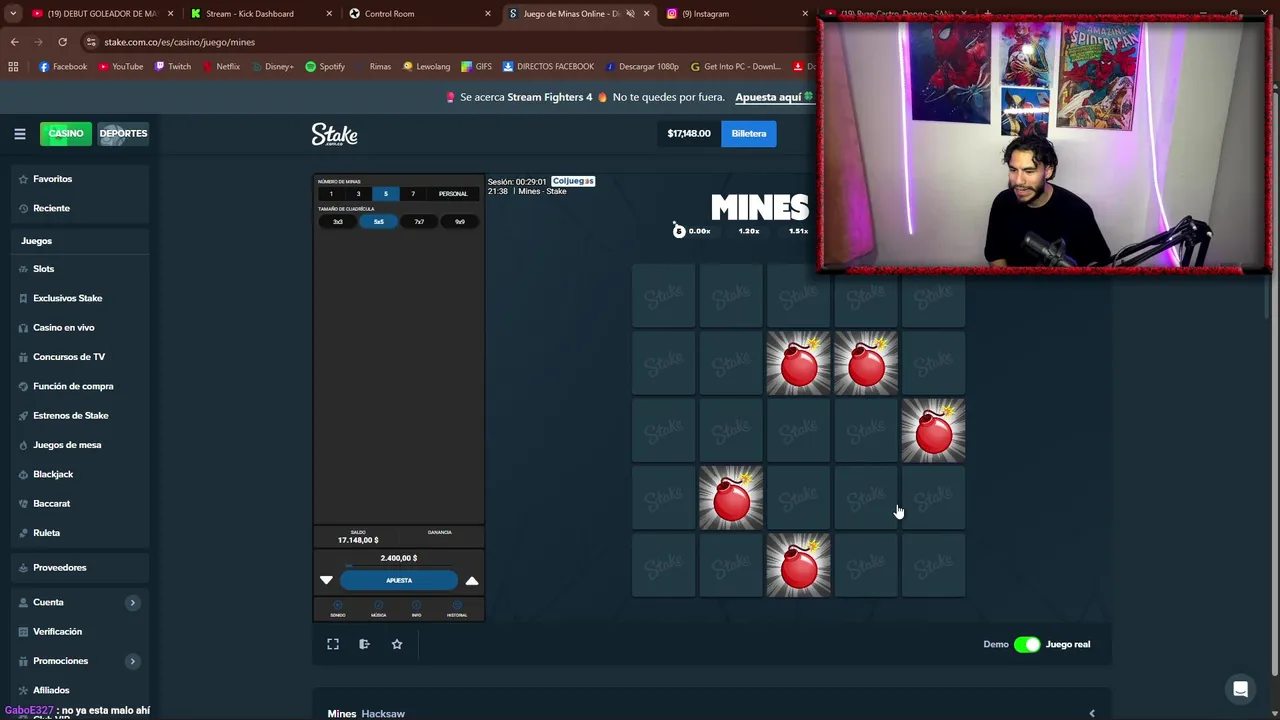
Task: Open the Hacksaw provider link
Action: click(x=383, y=714)
